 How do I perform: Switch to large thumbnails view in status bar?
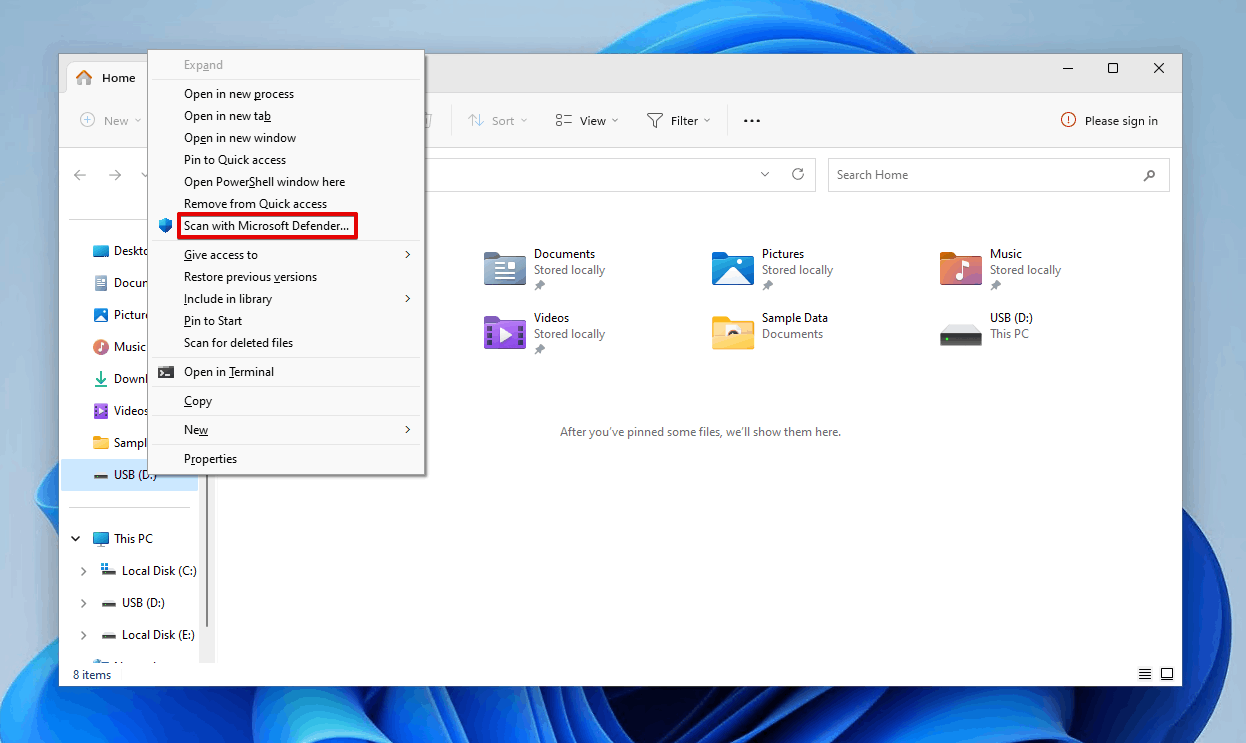[1166, 674]
